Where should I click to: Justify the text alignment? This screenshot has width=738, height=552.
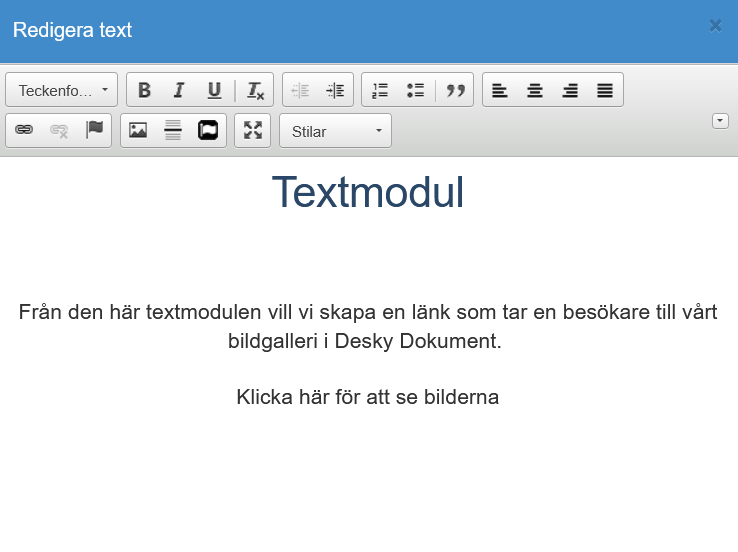[x=605, y=90]
